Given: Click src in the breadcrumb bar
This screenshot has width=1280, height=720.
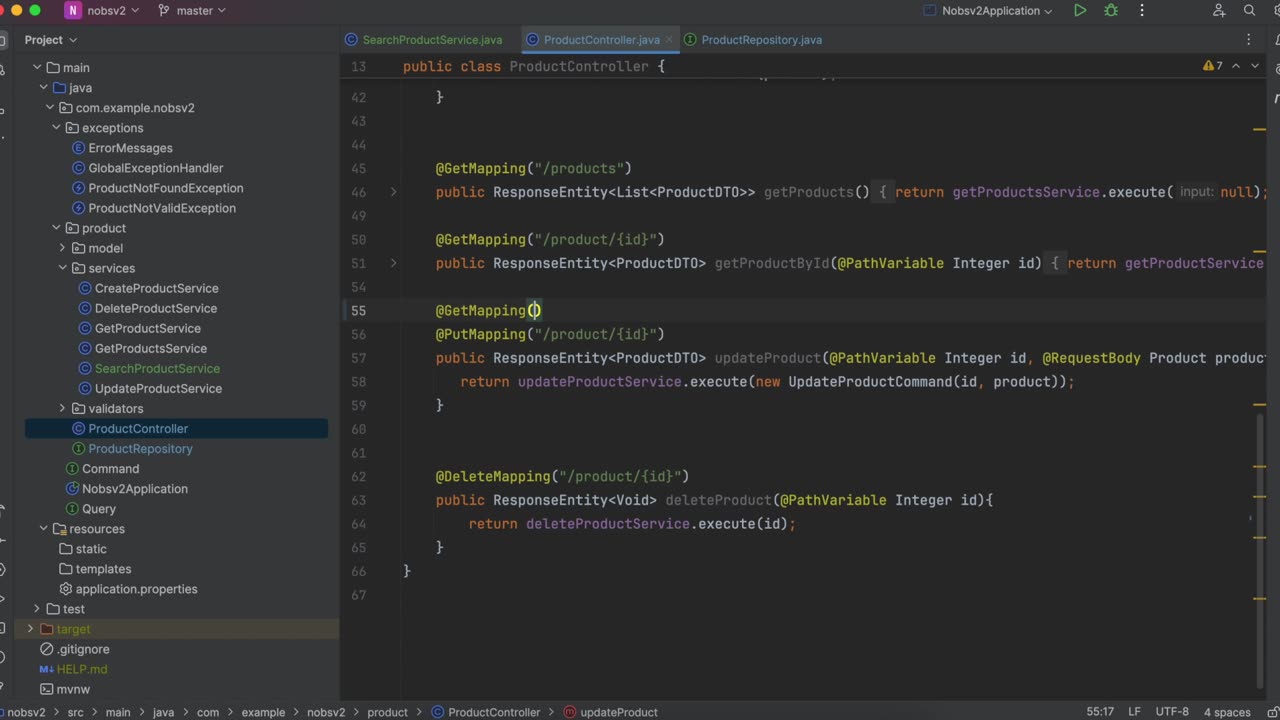Looking at the screenshot, I should 75,712.
